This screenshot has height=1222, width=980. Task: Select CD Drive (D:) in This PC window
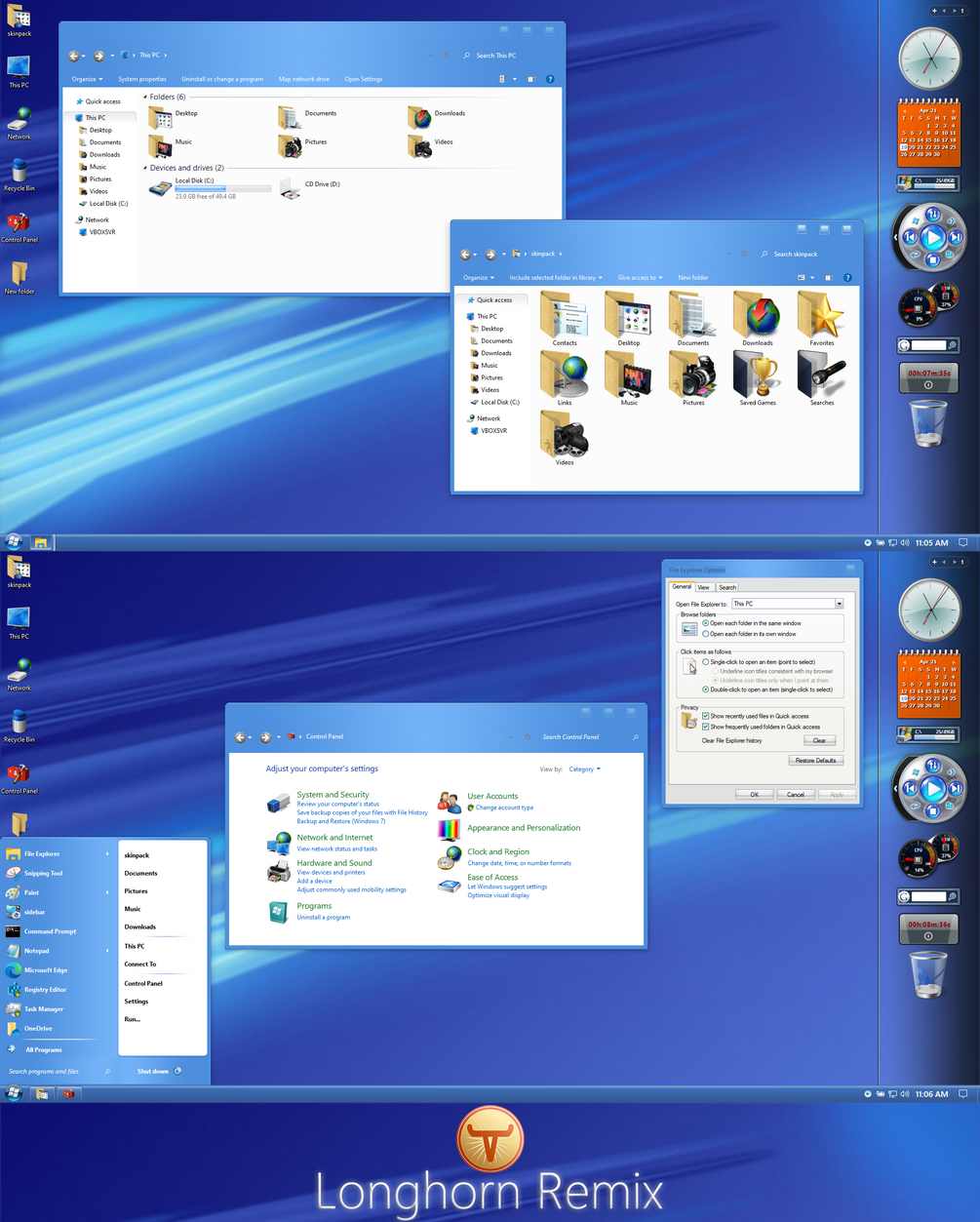click(310, 187)
